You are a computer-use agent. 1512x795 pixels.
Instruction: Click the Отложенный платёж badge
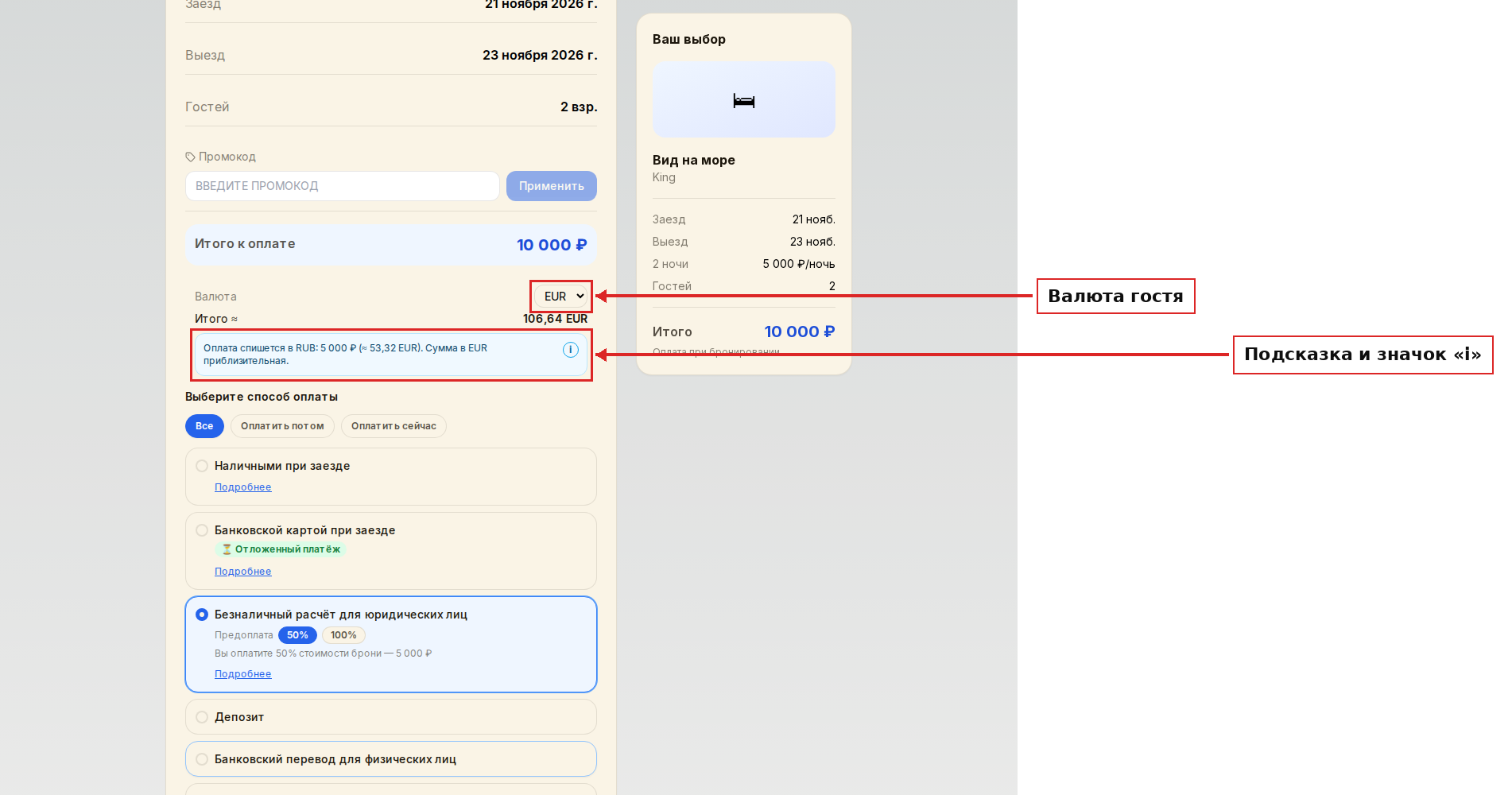tap(281, 549)
